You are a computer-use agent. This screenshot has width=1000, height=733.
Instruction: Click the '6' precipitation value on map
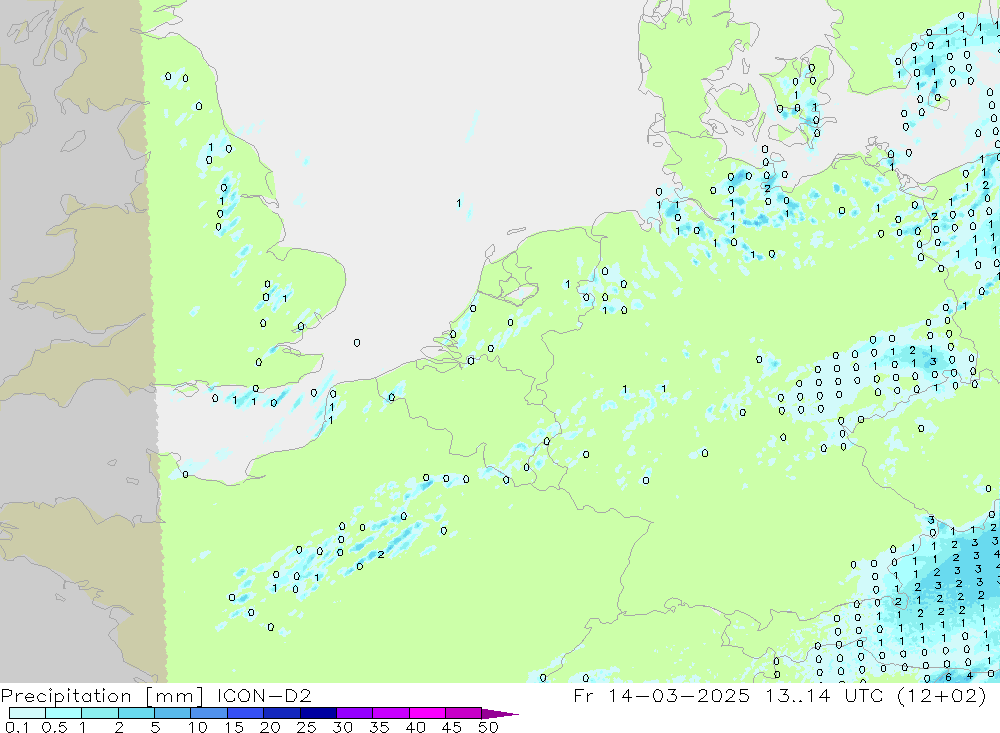948,677
